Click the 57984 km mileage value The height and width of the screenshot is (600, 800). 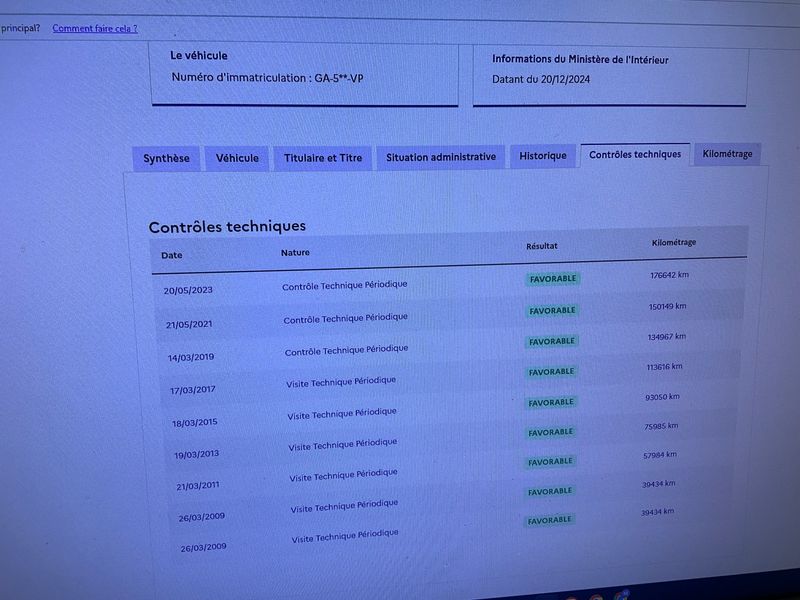pos(660,455)
